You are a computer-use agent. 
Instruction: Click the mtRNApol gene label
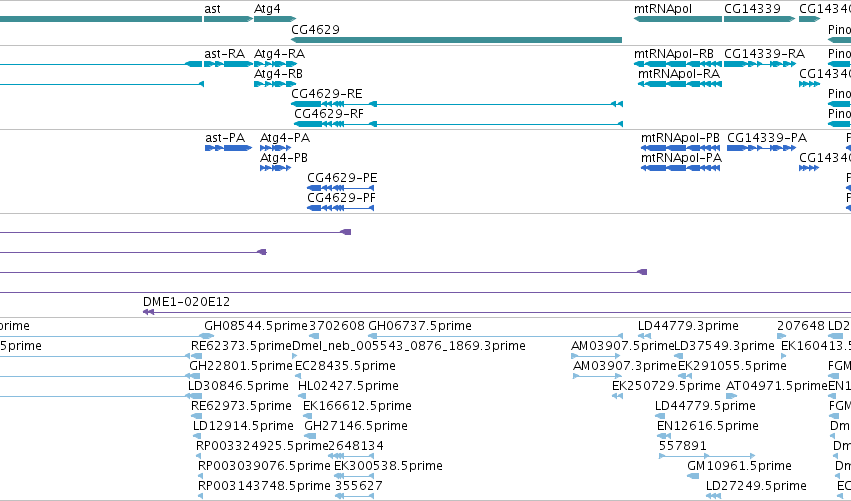[663, 9]
